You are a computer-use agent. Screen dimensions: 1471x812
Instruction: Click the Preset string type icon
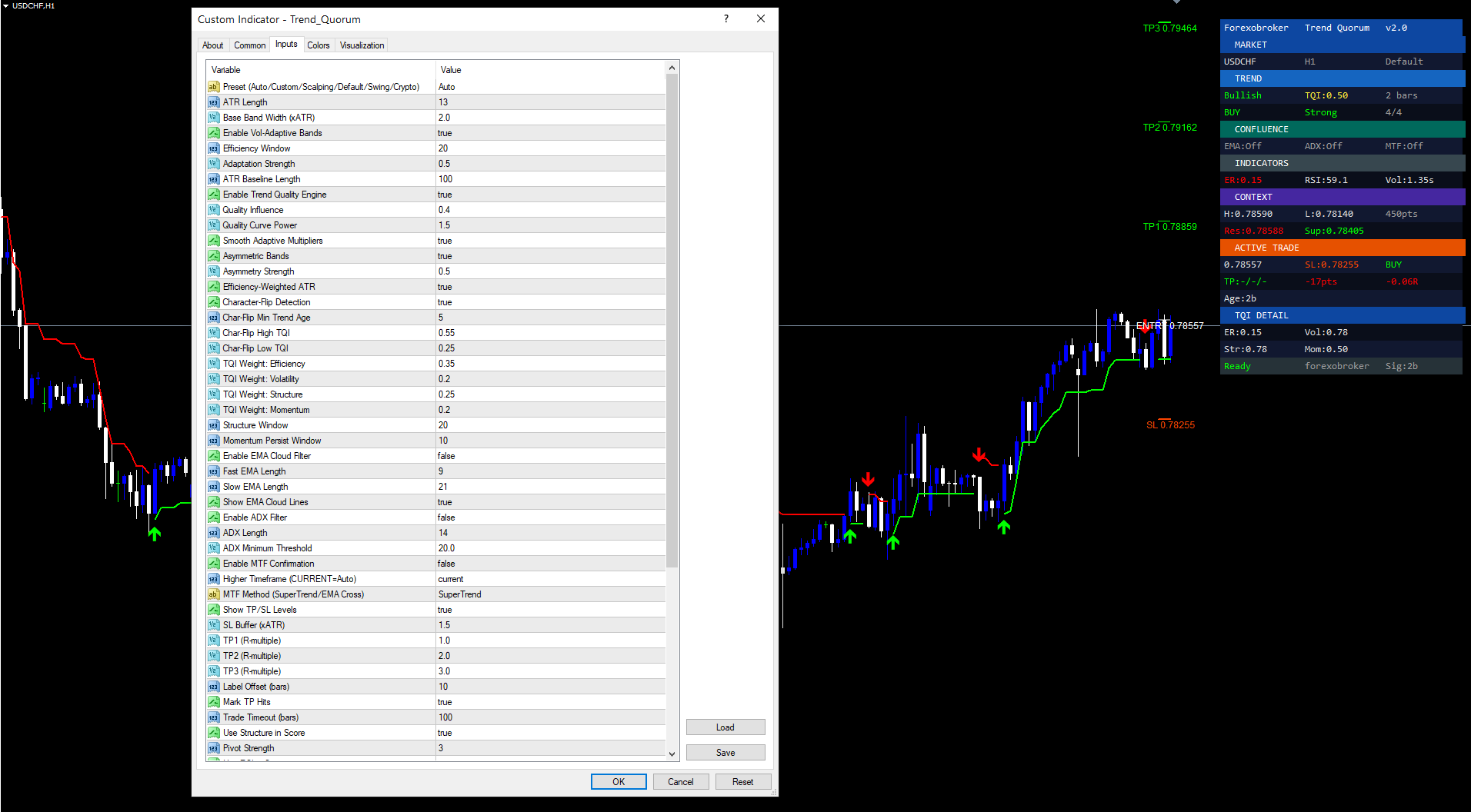click(x=213, y=87)
